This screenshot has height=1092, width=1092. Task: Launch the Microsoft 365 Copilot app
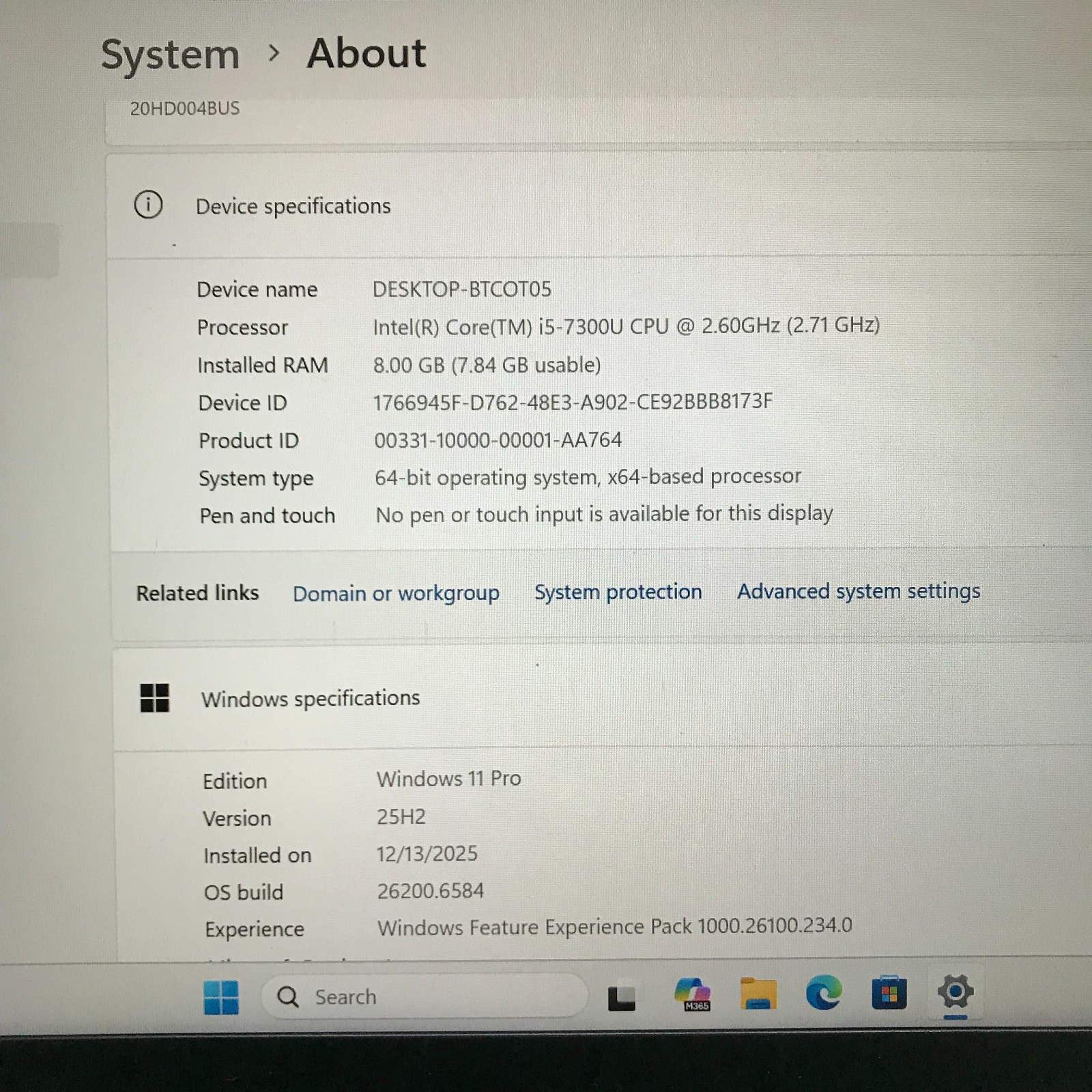(692, 994)
